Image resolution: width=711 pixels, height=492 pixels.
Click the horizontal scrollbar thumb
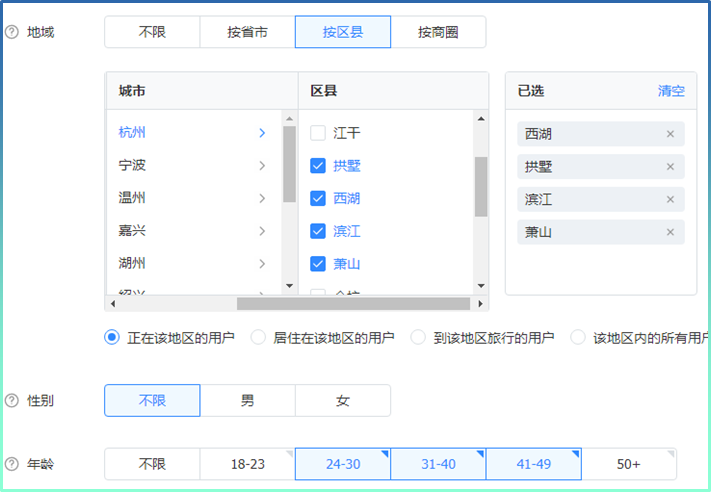coord(353,303)
